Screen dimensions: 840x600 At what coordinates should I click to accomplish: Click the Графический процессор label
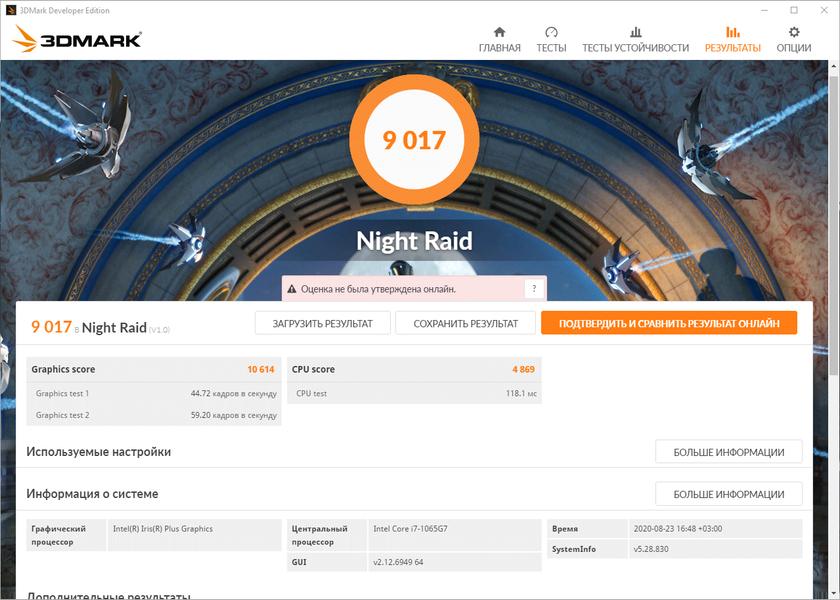pos(66,535)
